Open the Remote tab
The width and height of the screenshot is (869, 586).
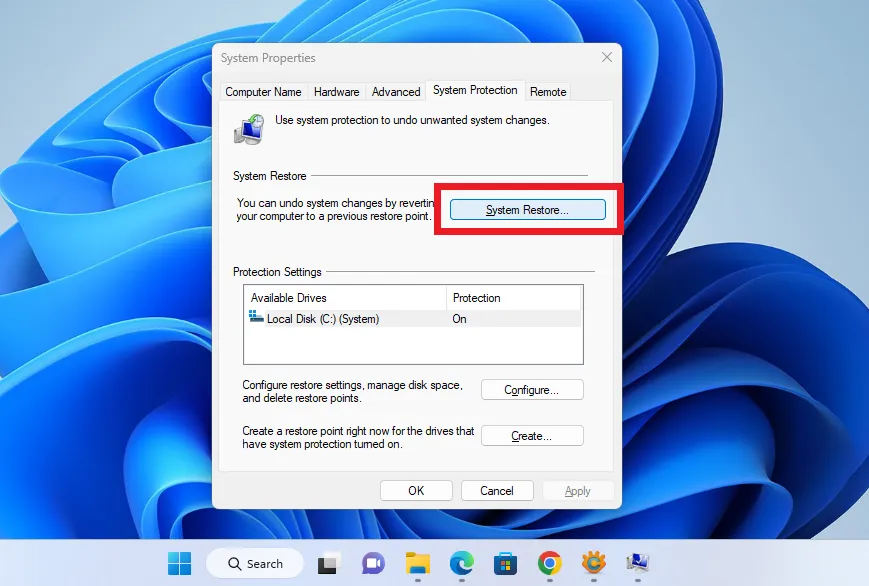(548, 91)
